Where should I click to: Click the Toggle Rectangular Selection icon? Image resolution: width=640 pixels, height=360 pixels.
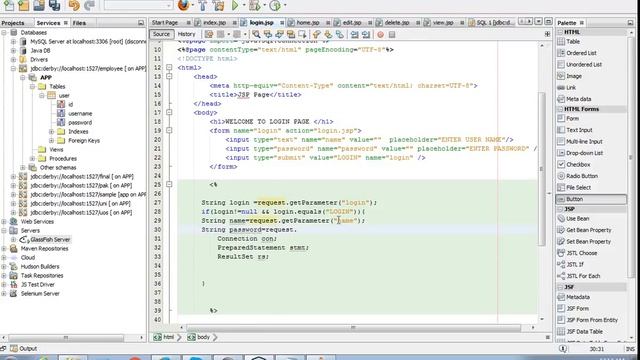[x=302, y=34]
